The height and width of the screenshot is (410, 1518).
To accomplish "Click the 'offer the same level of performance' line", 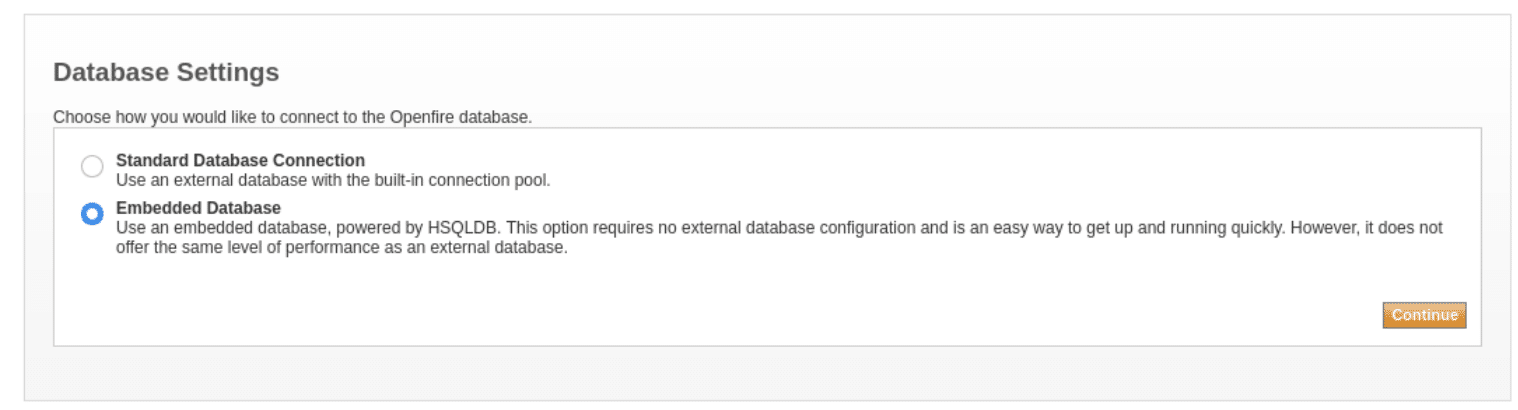I will [x=341, y=248].
